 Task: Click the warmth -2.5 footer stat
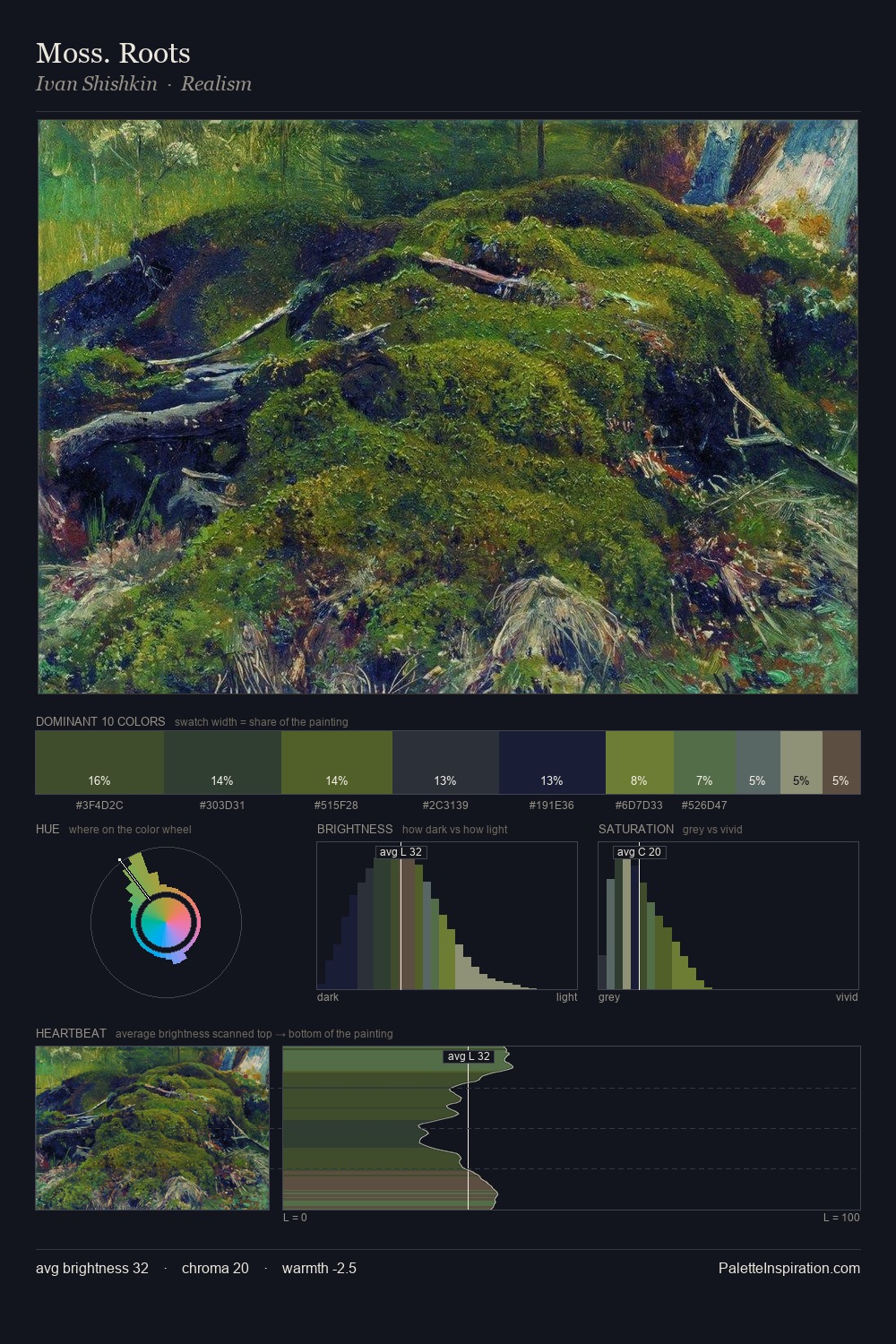click(x=319, y=1268)
